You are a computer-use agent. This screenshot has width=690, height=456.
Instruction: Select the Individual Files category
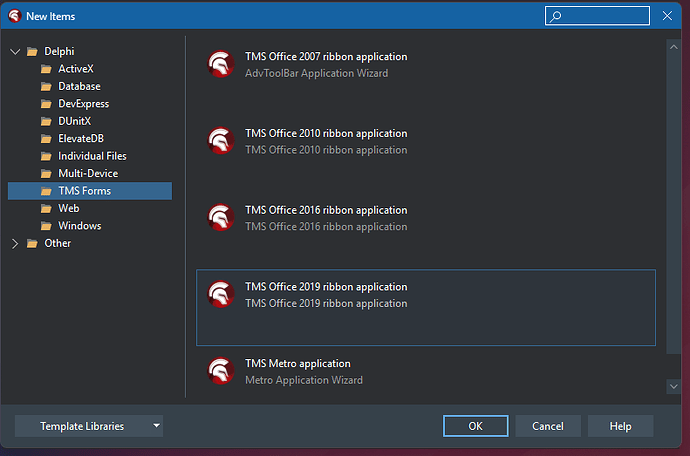(x=92, y=156)
